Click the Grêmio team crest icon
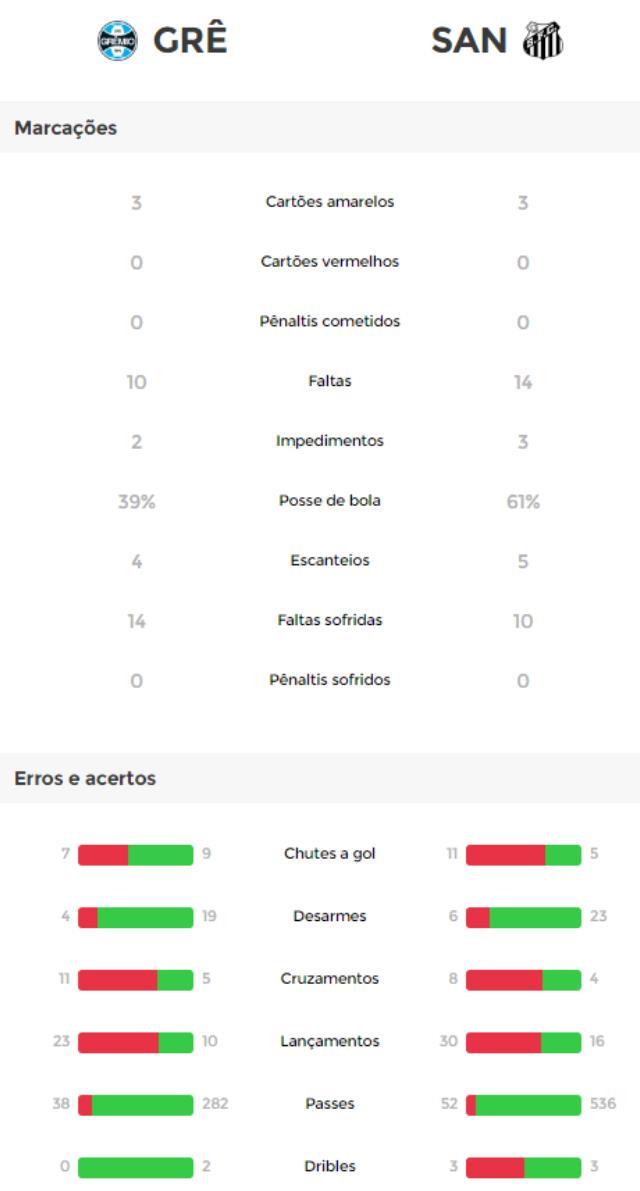 118,40
